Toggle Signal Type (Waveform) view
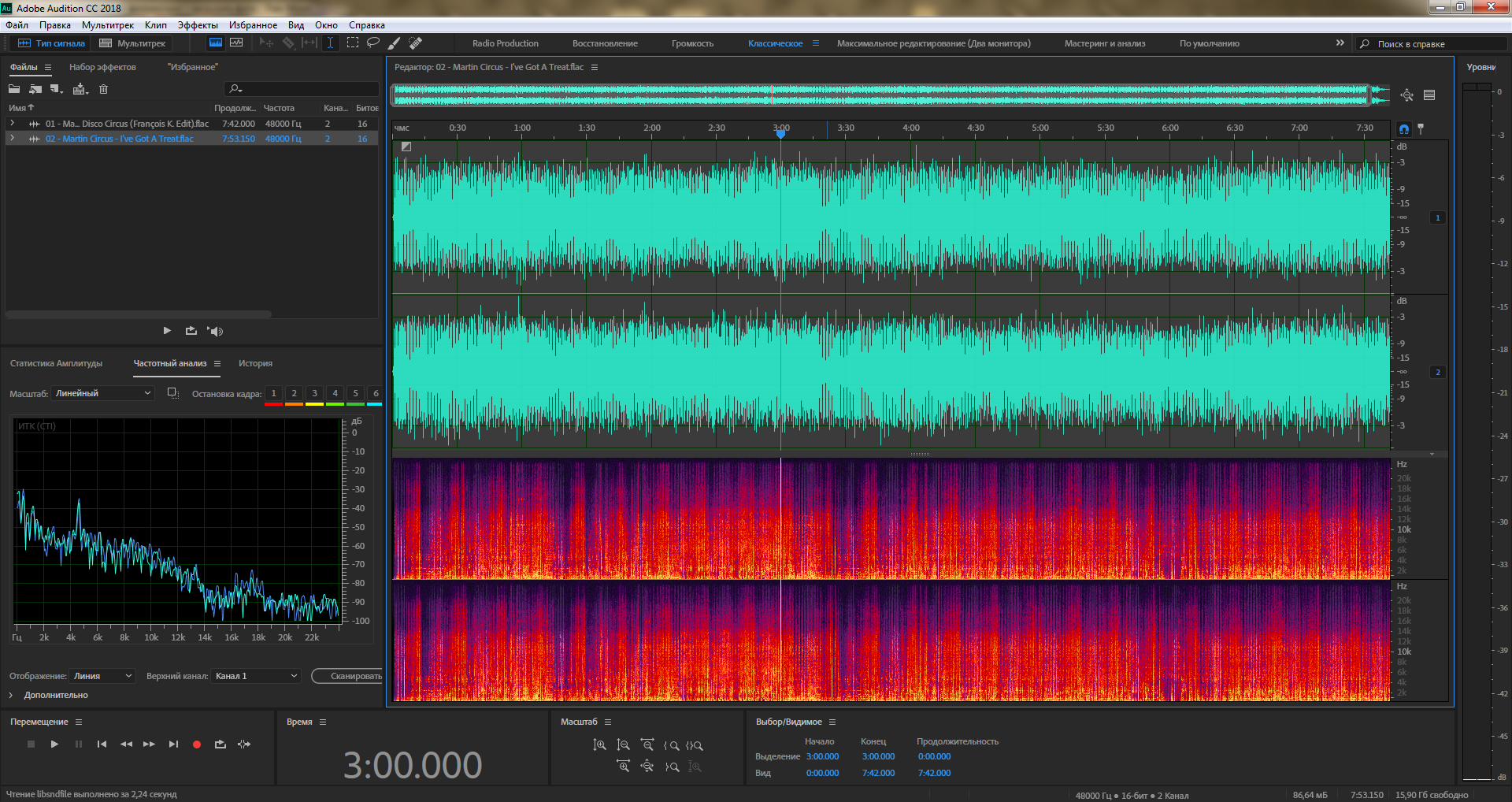 (x=51, y=43)
